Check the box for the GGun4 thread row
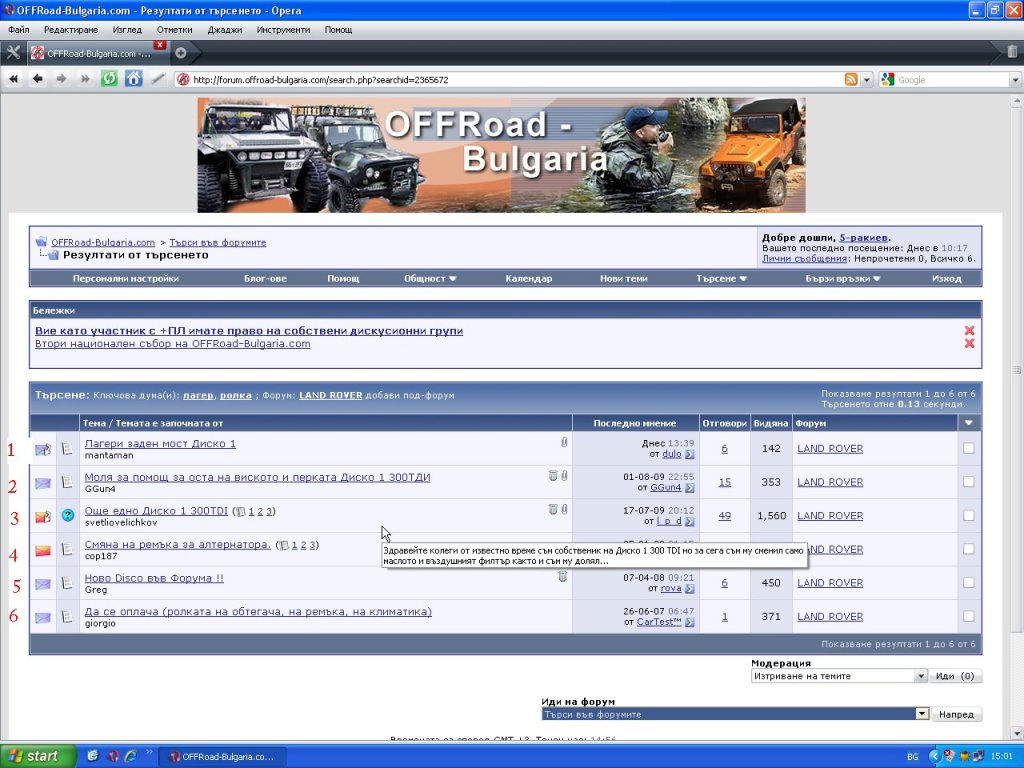1024x768 pixels. point(968,482)
